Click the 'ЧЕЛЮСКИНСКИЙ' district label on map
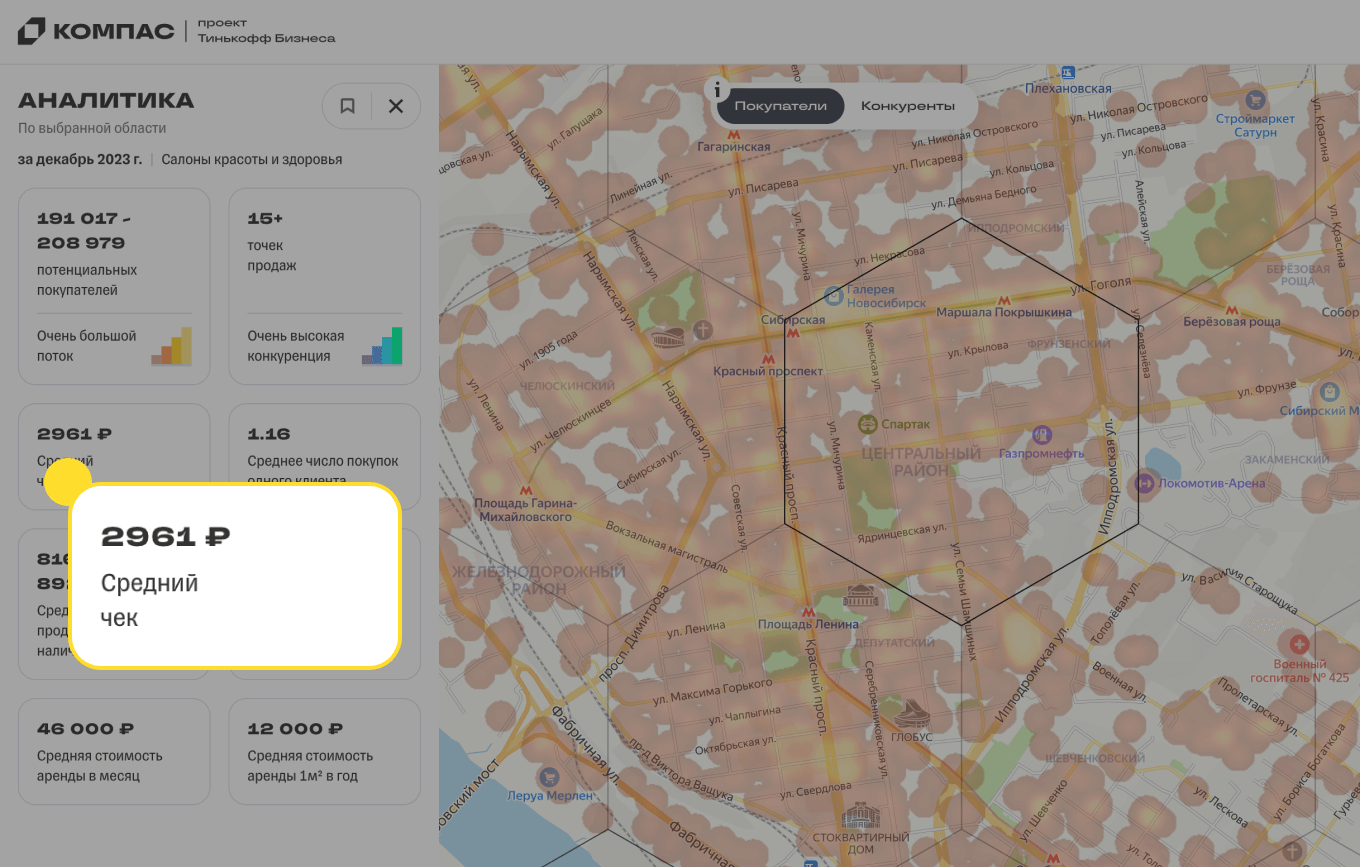This screenshot has height=867, width=1360. (x=567, y=386)
